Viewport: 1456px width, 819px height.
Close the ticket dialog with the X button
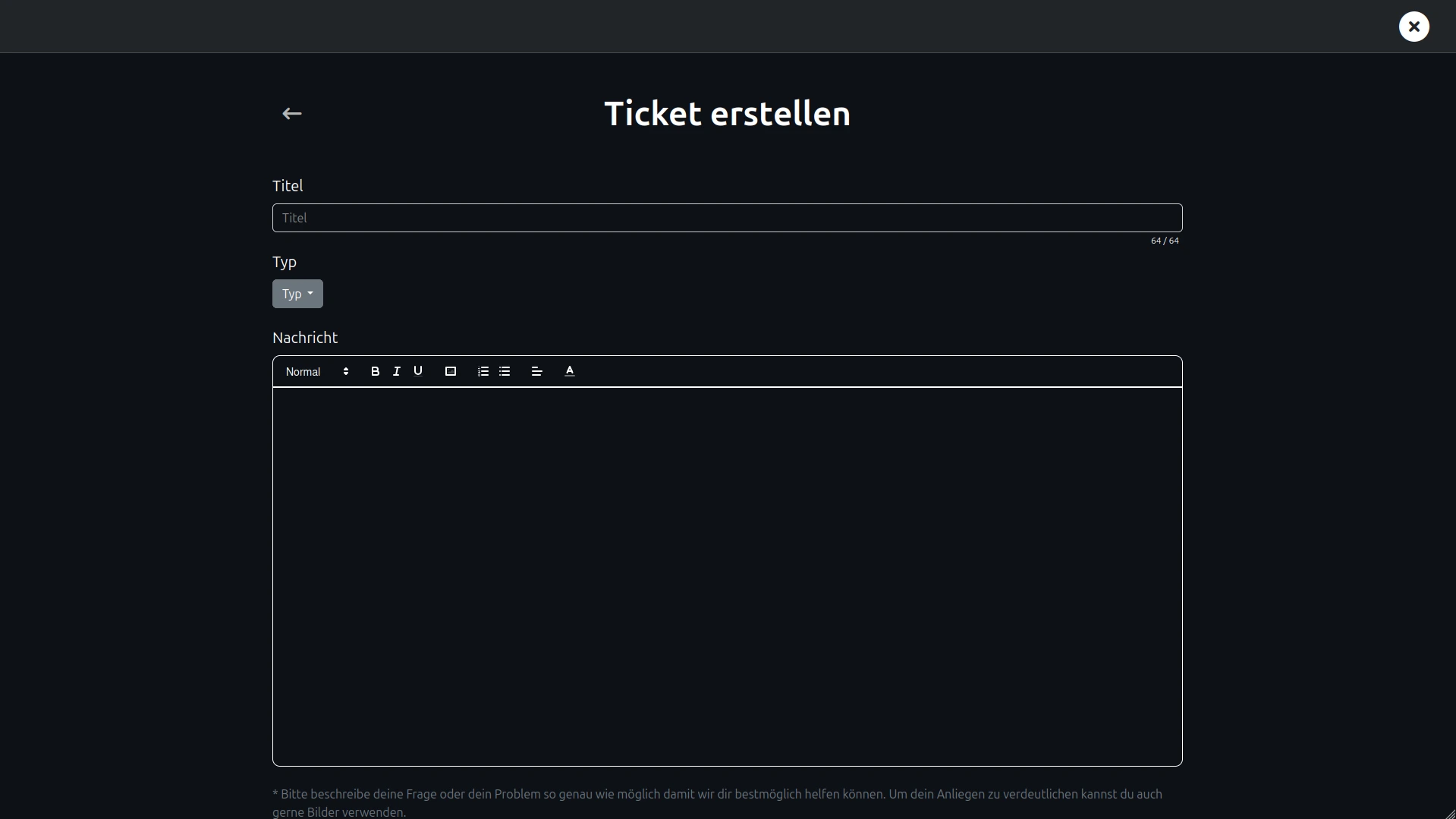click(x=1414, y=27)
